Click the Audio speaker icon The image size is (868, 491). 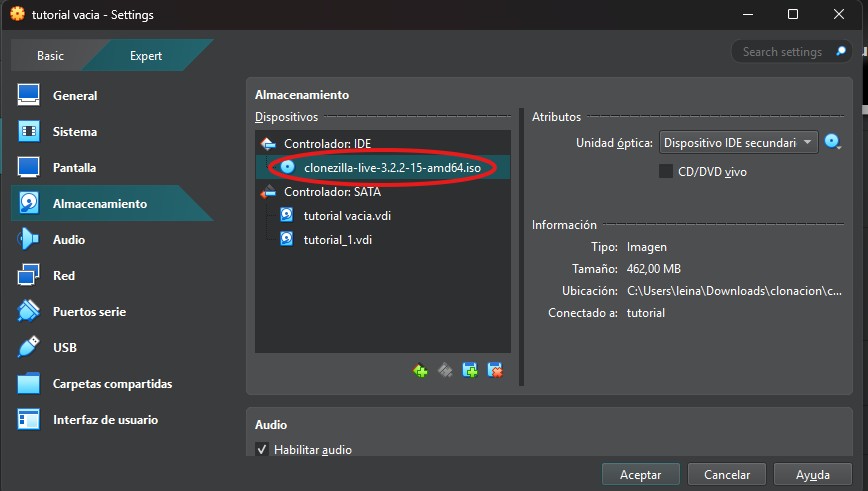pyautogui.click(x=28, y=239)
